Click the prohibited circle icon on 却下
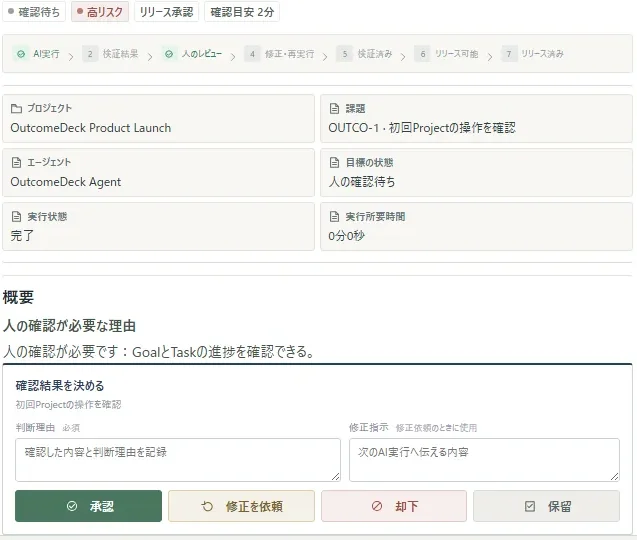The image size is (637, 540). tap(377, 506)
